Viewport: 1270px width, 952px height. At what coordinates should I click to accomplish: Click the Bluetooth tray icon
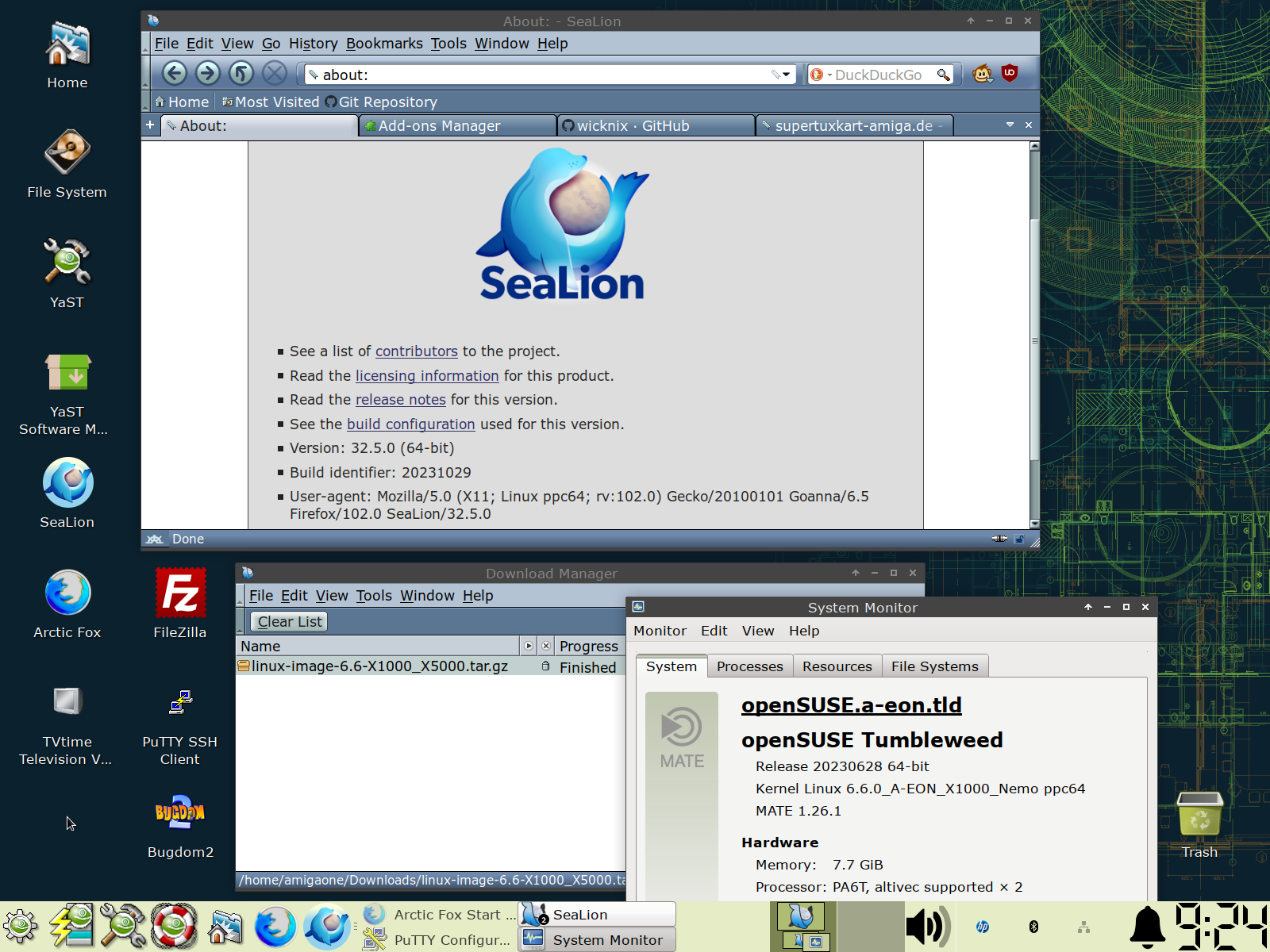click(1033, 927)
